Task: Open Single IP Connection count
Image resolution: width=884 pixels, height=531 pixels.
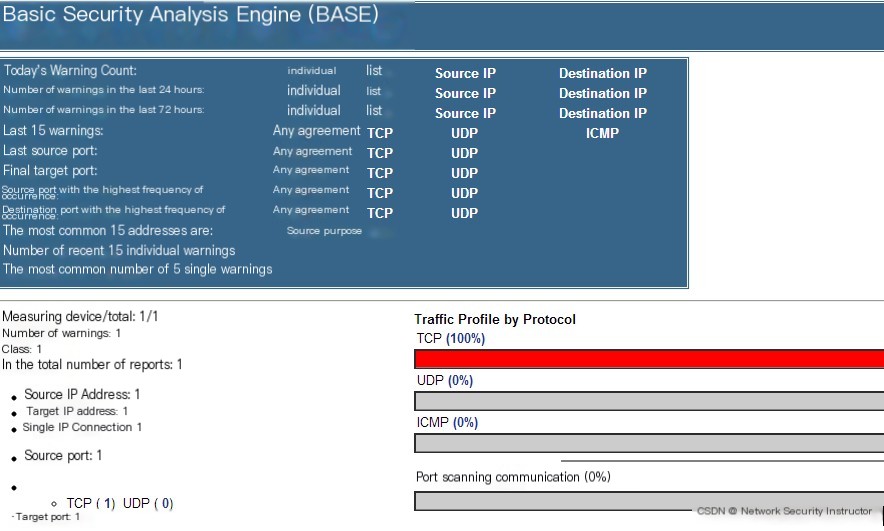Action: 82,427
